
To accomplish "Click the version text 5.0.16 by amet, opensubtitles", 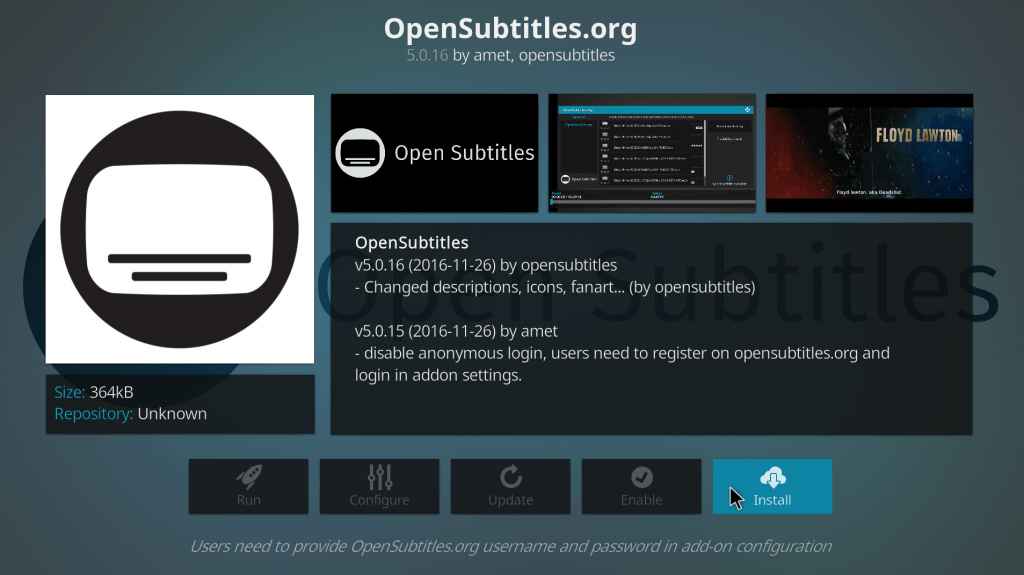I will (x=511, y=55).
